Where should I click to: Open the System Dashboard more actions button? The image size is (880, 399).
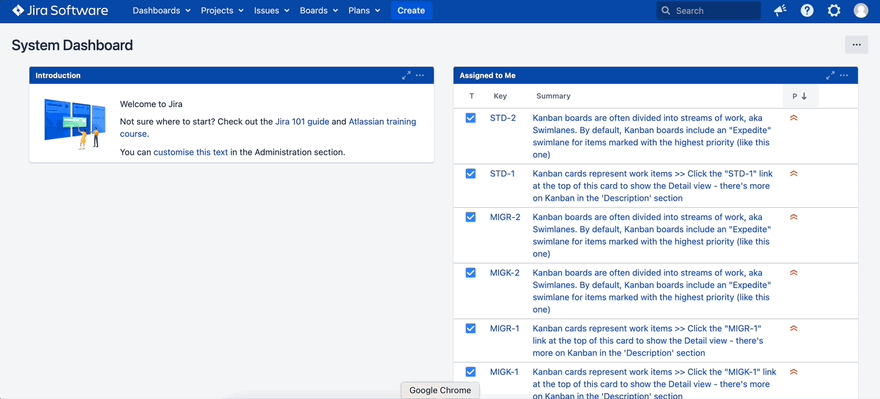pyautogui.click(x=856, y=45)
